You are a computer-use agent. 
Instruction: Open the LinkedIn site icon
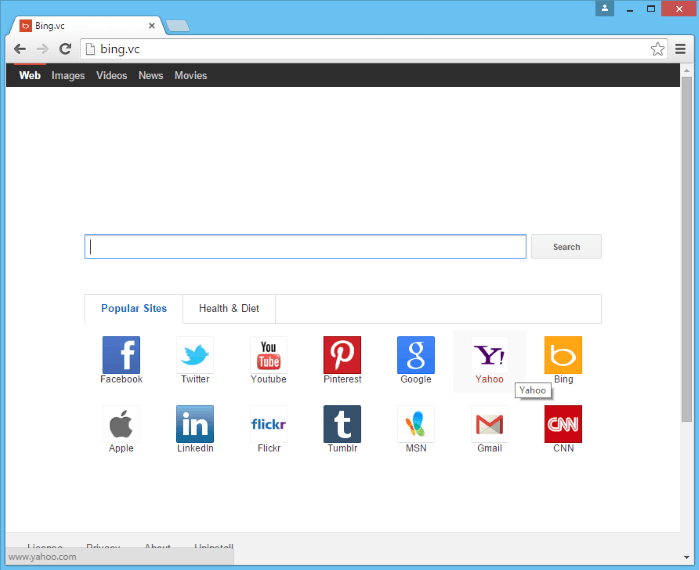tap(195, 424)
